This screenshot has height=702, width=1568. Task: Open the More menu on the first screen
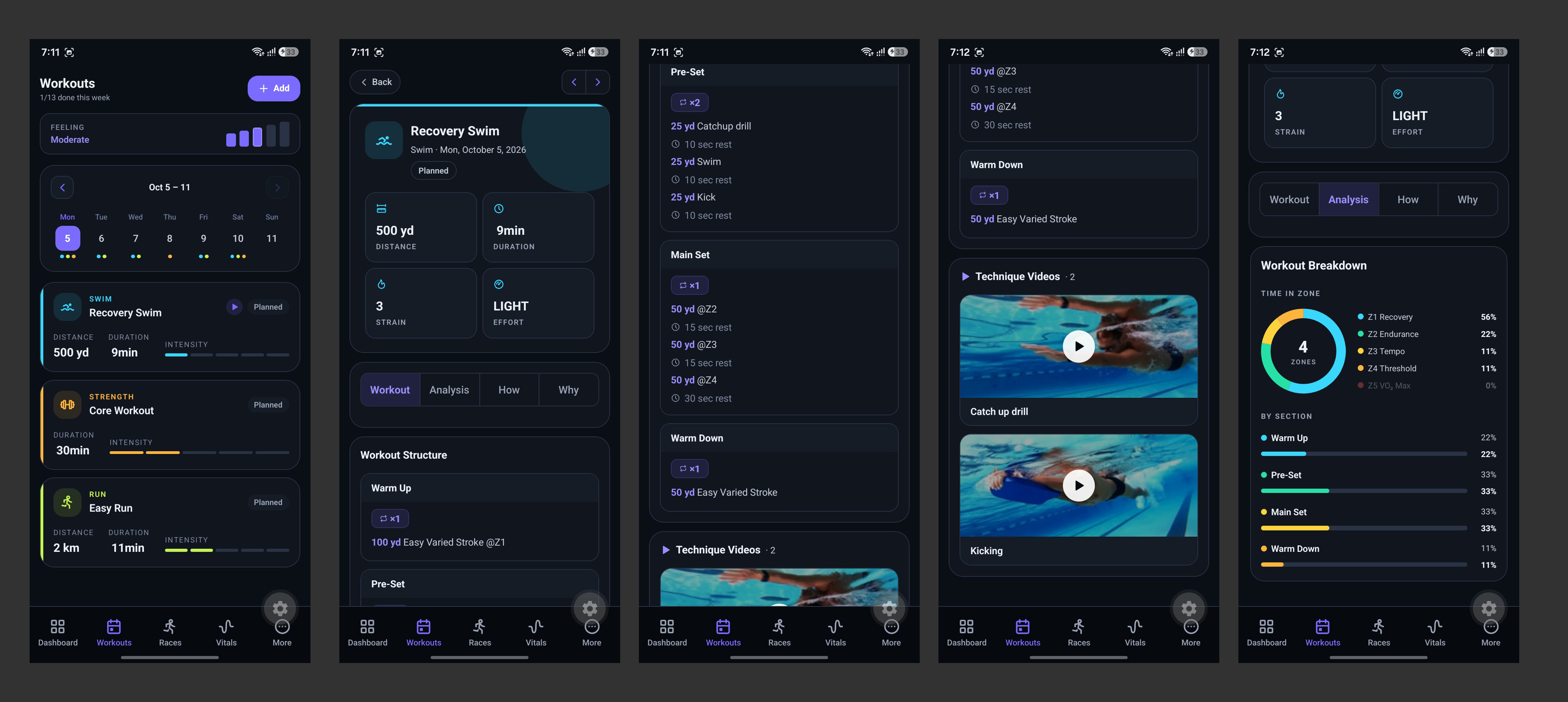click(282, 633)
